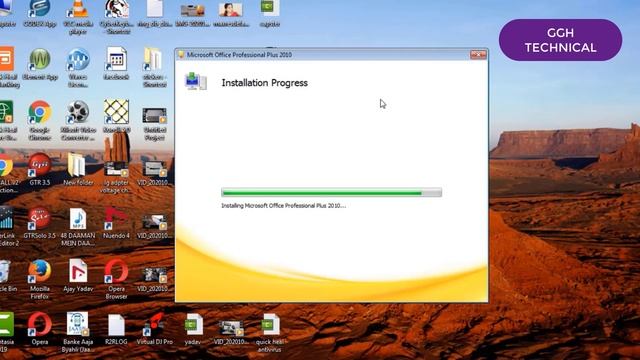Image resolution: width=640 pixels, height=360 pixels.
Task: Open the Untitled Project video file
Action: pos(155,115)
